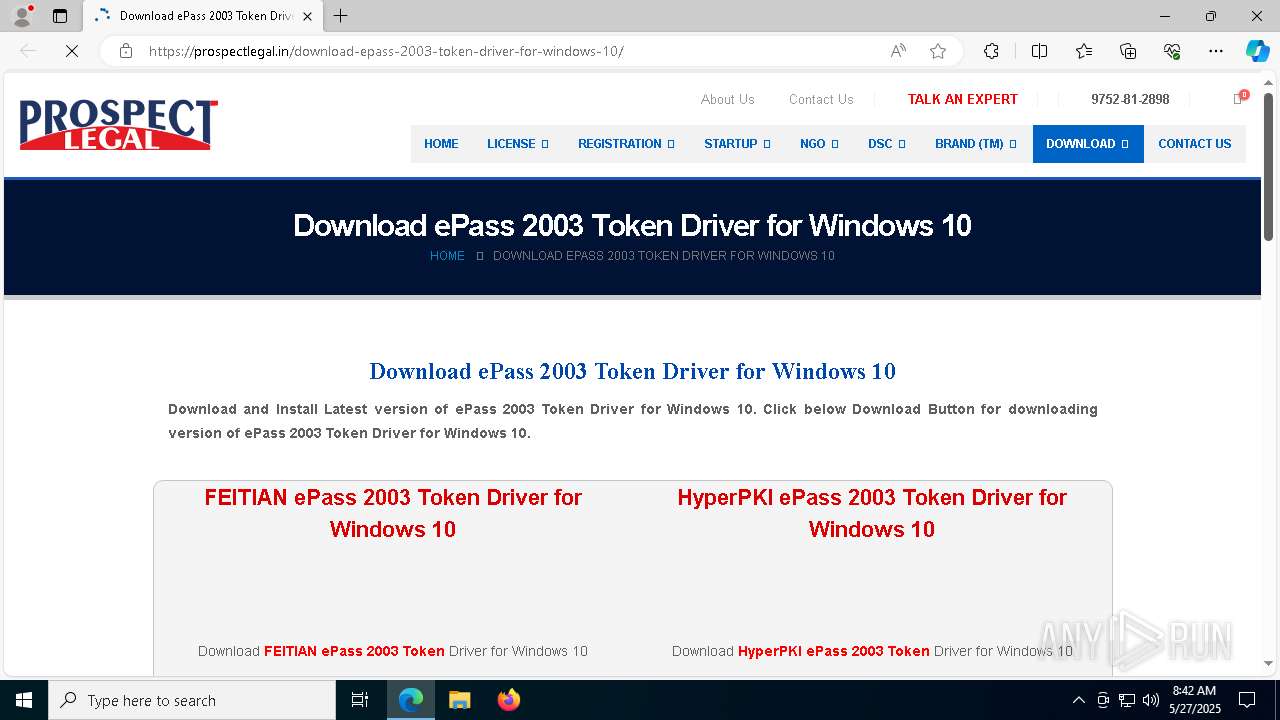Open the Favorites list
Screen dimensions: 1280x720
1084,51
